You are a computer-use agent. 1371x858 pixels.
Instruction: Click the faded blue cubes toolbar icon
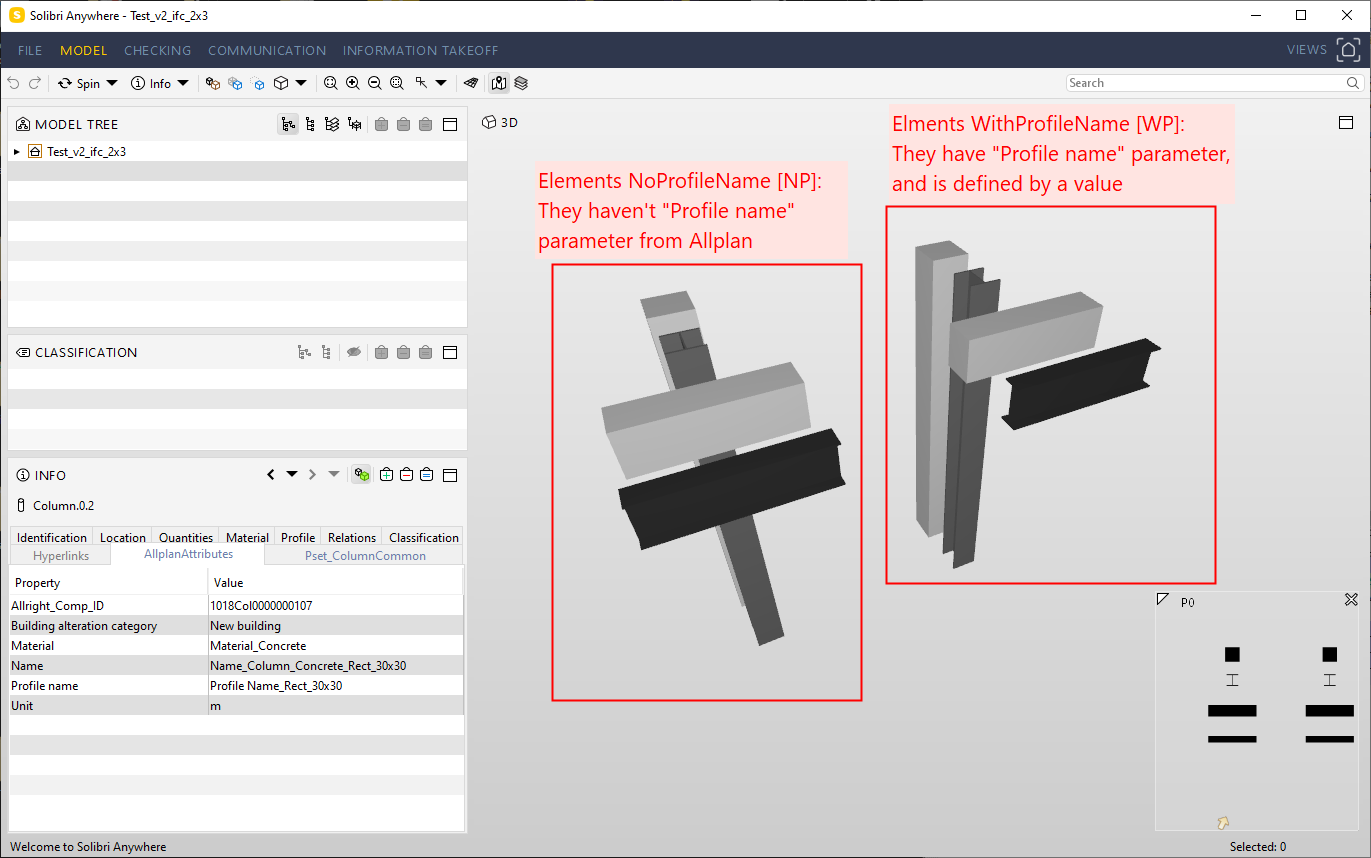click(x=236, y=83)
